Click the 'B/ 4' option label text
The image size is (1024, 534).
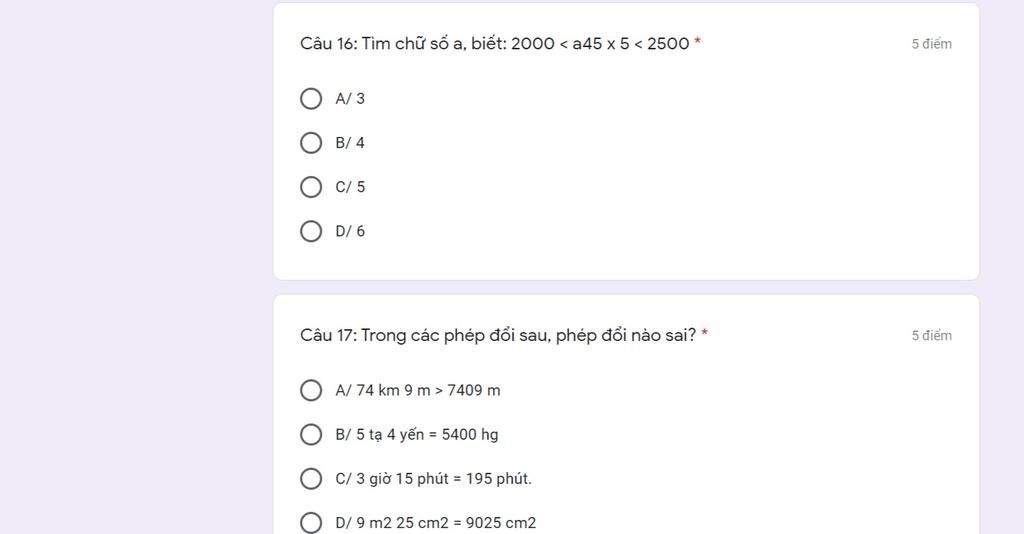point(350,143)
